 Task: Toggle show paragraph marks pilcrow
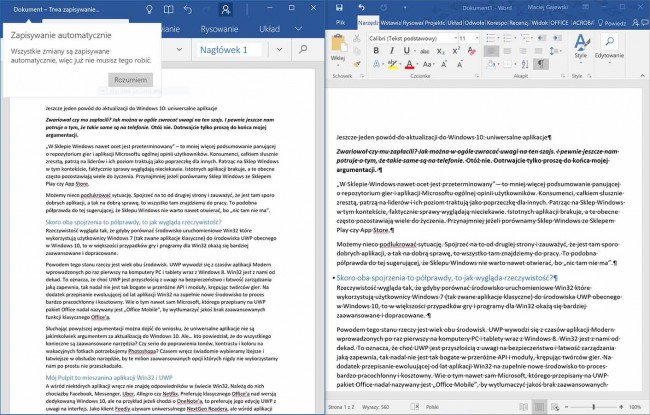pyautogui.click(x=541, y=64)
